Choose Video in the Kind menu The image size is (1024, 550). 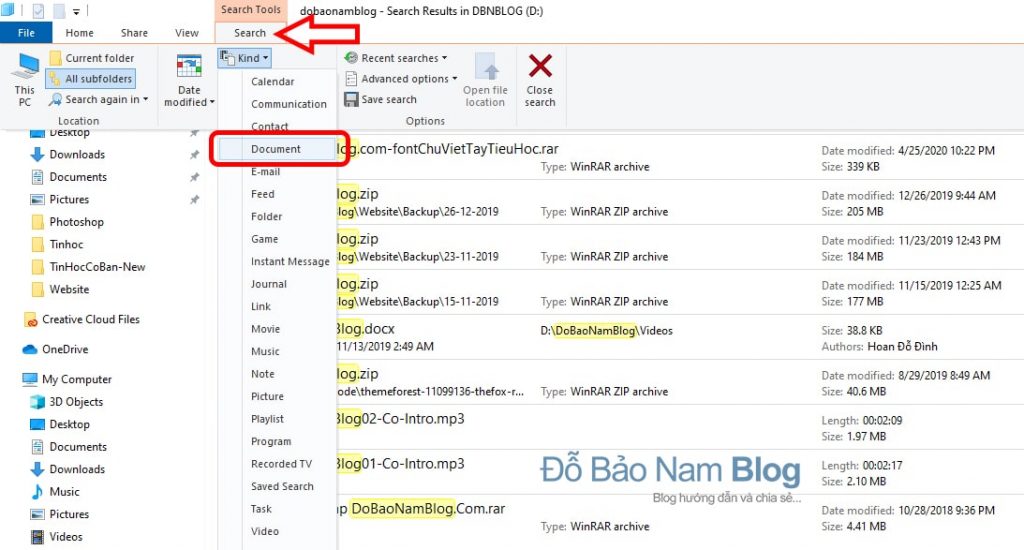tap(278, 532)
